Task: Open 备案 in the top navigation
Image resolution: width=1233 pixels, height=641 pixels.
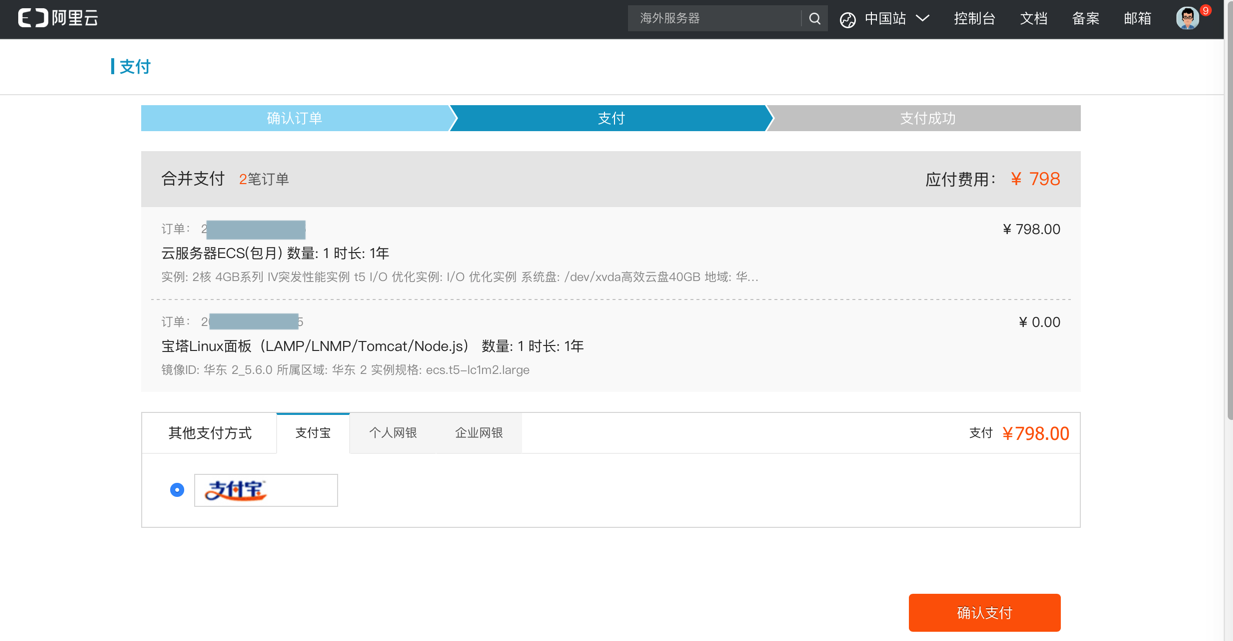Action: click(1085, 18)
